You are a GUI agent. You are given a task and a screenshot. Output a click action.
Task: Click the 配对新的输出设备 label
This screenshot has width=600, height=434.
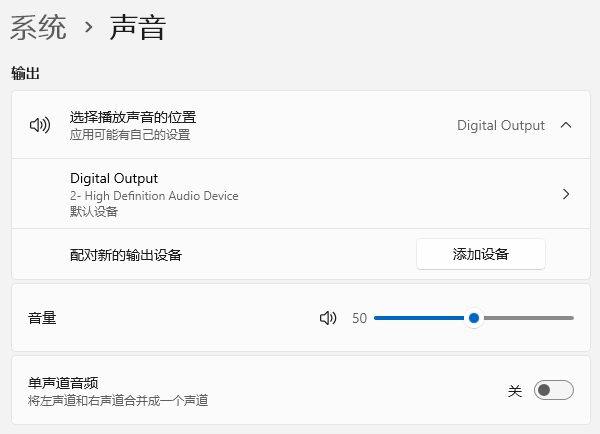click(126, 255)
